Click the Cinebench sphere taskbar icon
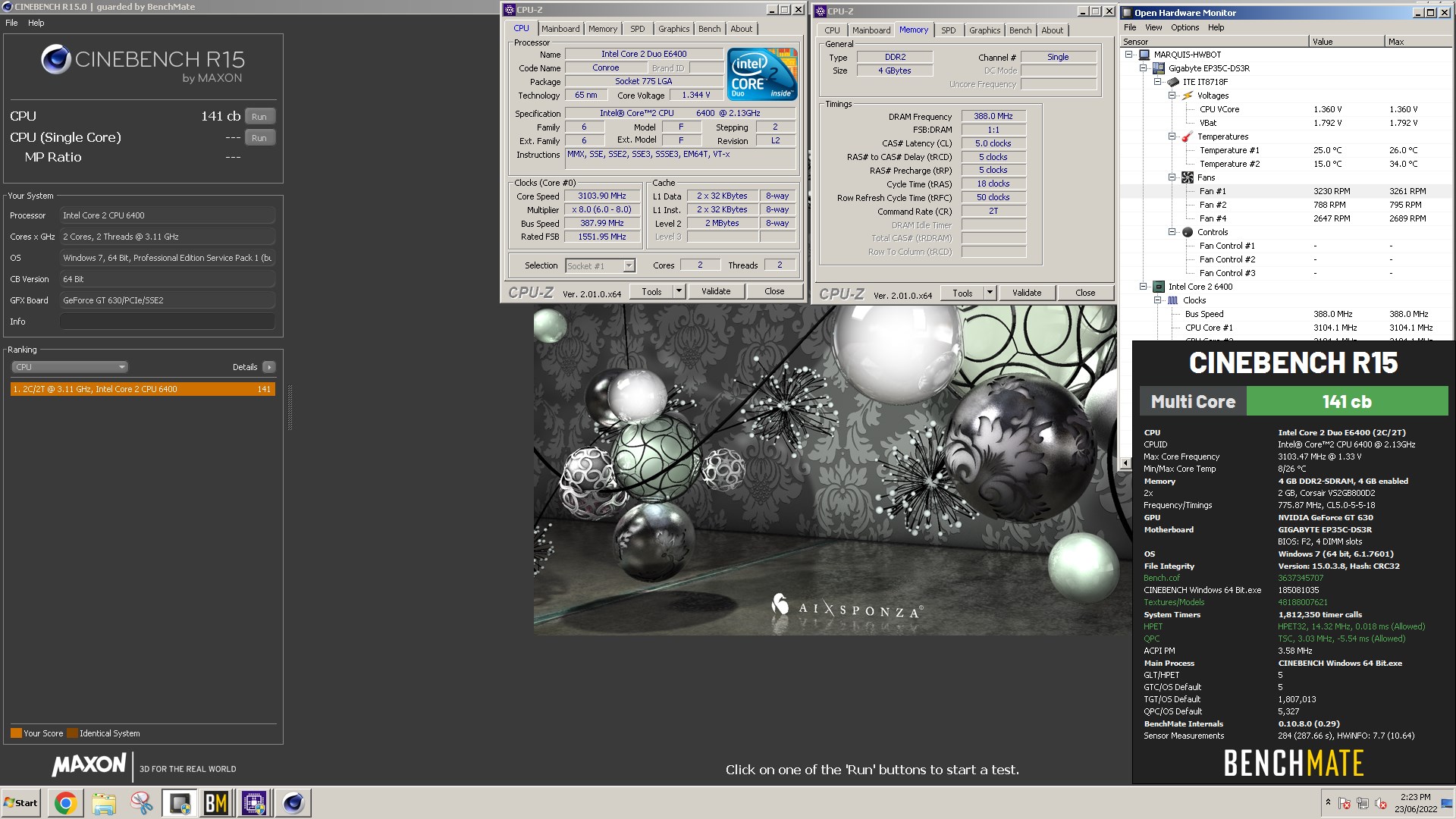Screen dimensions: 1456x819 [293, 803]
